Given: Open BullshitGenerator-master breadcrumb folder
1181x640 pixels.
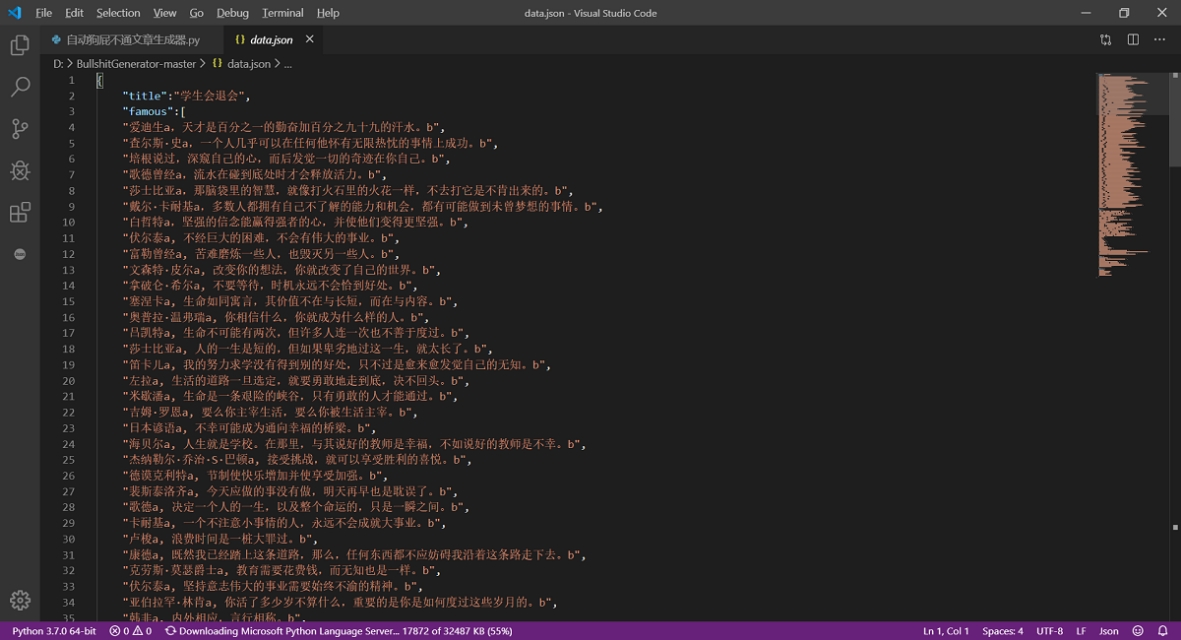Looking at the screenshot, I should pyautogui.click(x=136, y=64).
